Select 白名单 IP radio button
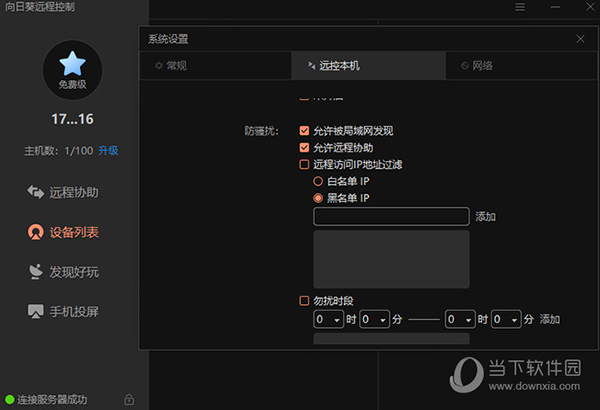The image size is (600, 410). pyautogui.click(x=318, y=181)
